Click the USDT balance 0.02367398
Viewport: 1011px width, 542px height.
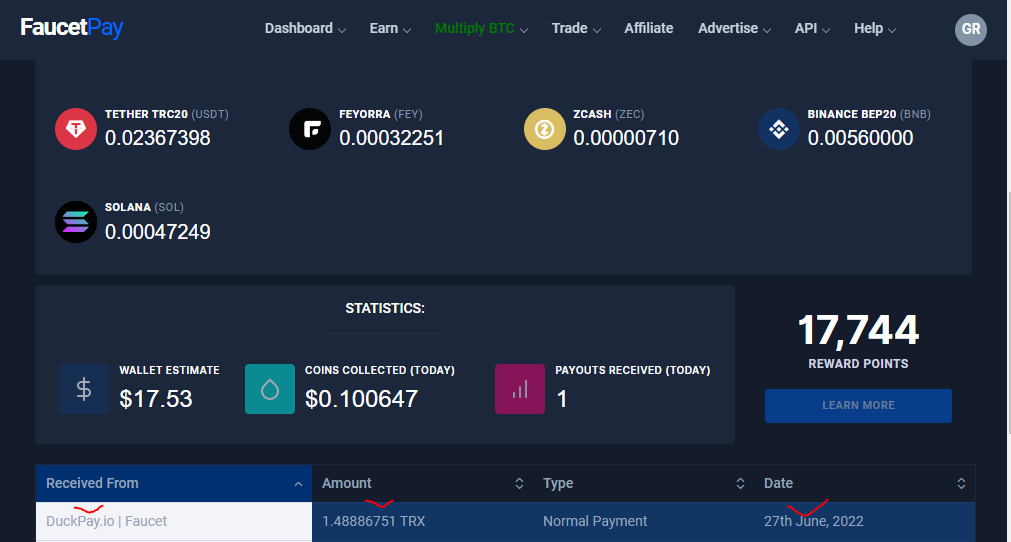pos(157,138)
